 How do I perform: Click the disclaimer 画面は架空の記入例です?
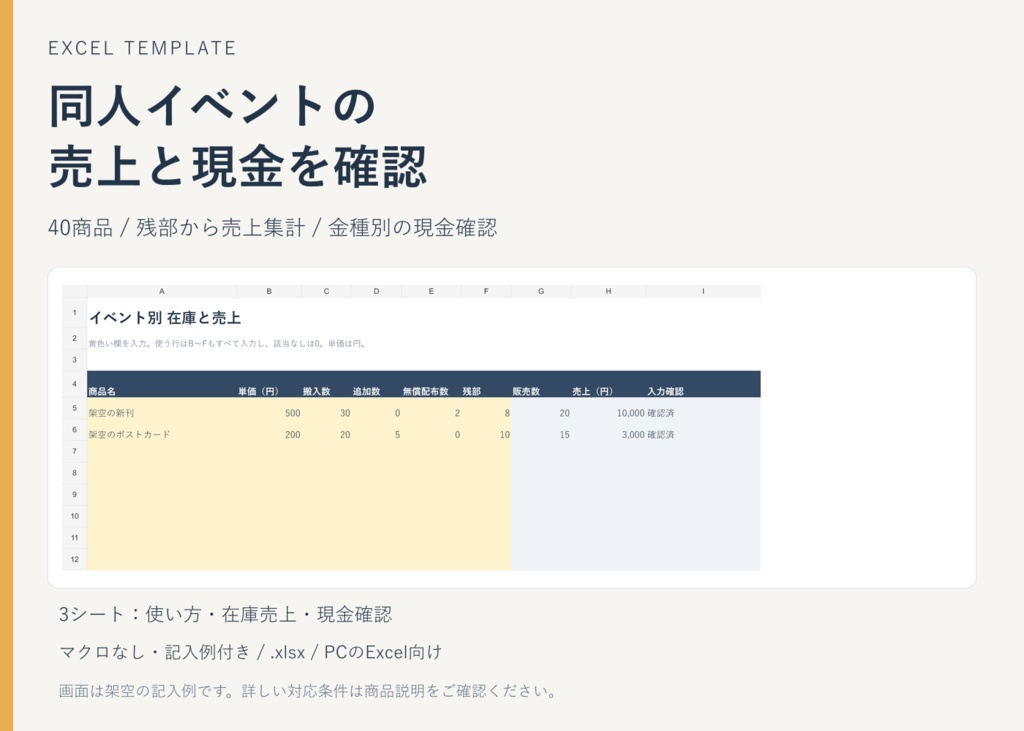(307, 691)
